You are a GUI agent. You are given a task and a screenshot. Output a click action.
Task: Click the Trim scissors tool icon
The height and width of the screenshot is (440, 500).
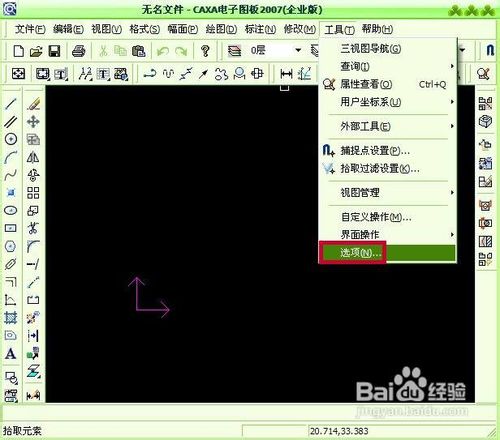[33, 228]
